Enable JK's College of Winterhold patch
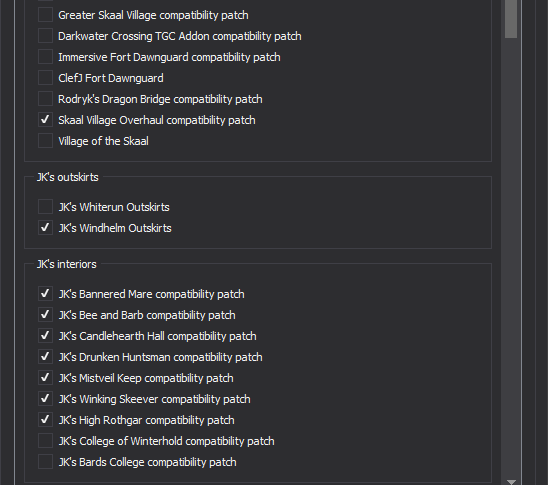This screenshot has width=548, height=485. point(45,441)
